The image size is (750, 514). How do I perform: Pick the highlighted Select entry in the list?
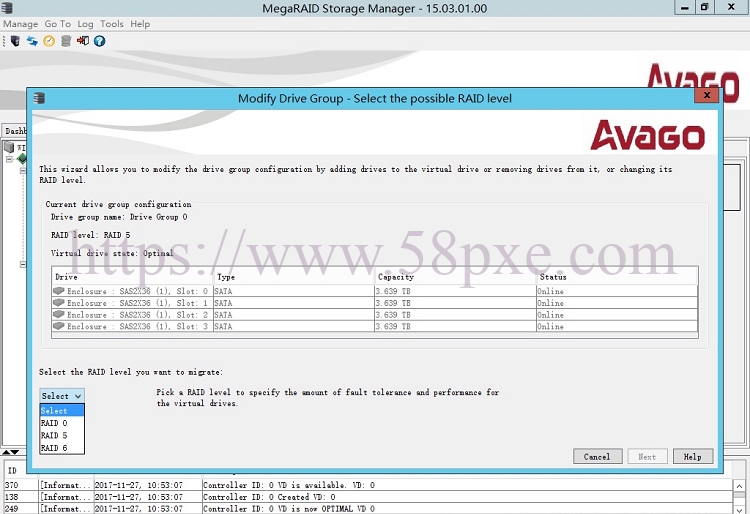[62, 411]
